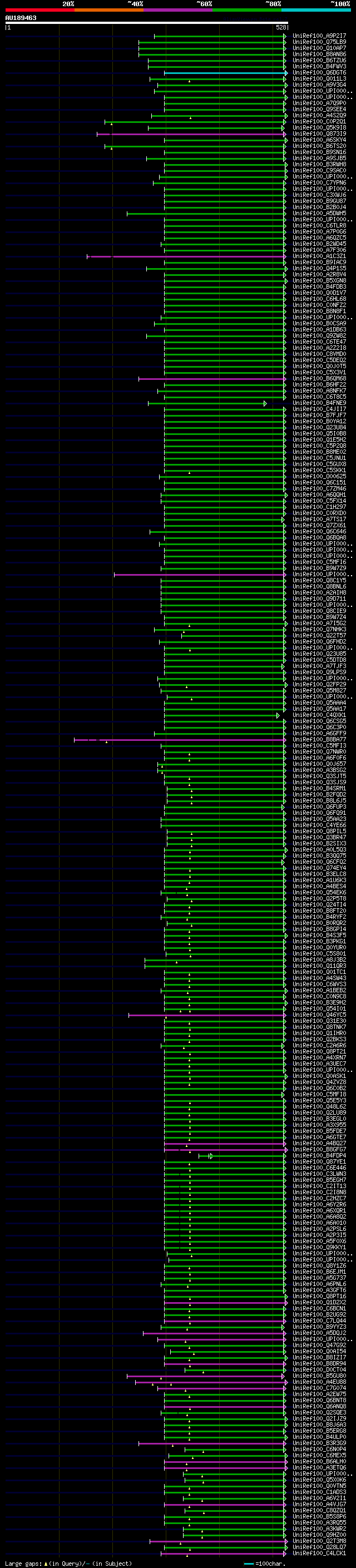
Task: Click the end position label 528
Action: (x=280, y=27)
